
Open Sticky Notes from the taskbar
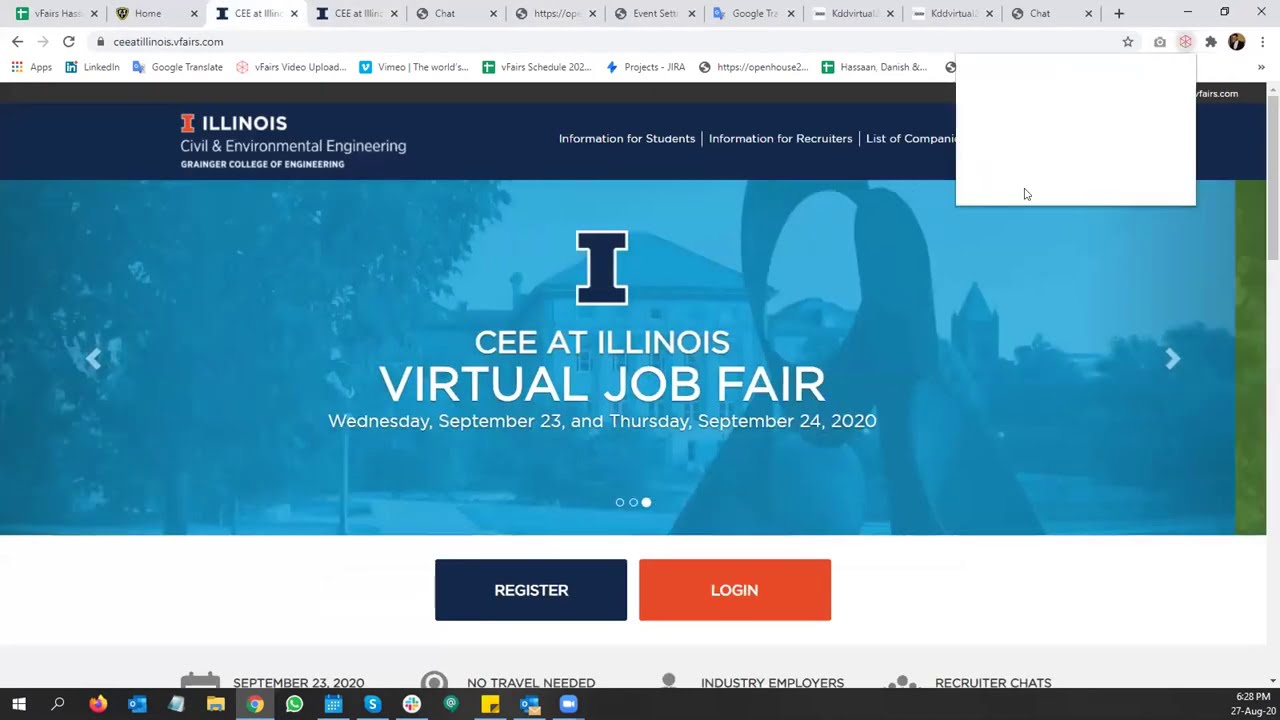490,704
